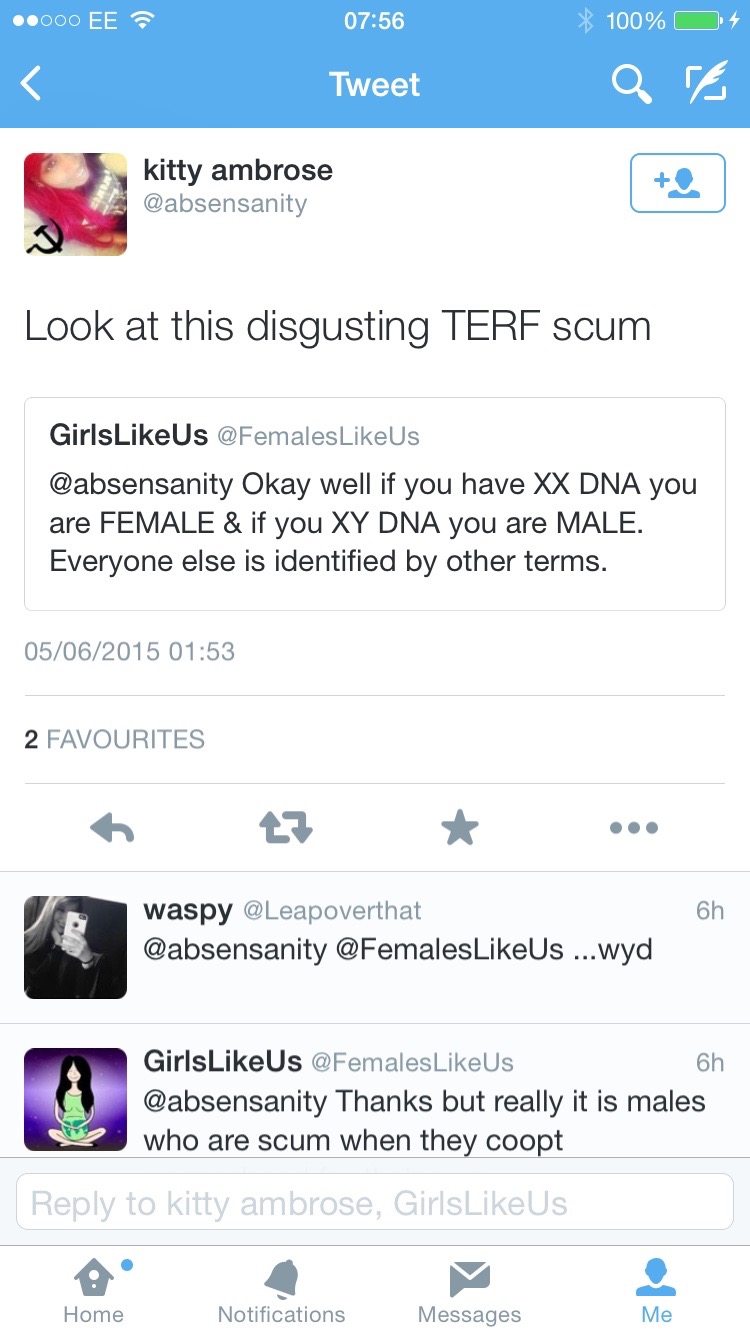750x1334 pixels.
Task: Follow kitty ambrose with add-user button
Action: (677, 183)
